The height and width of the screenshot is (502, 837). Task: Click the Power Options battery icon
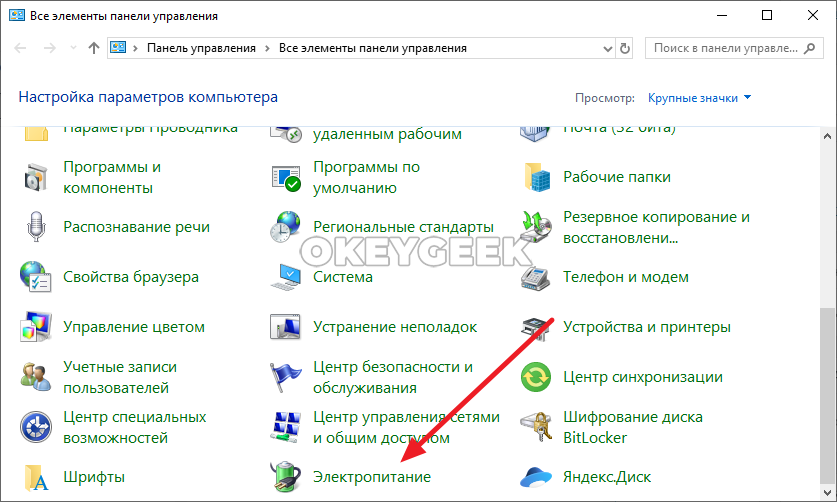pyautogui.click(x=286, y=477)
